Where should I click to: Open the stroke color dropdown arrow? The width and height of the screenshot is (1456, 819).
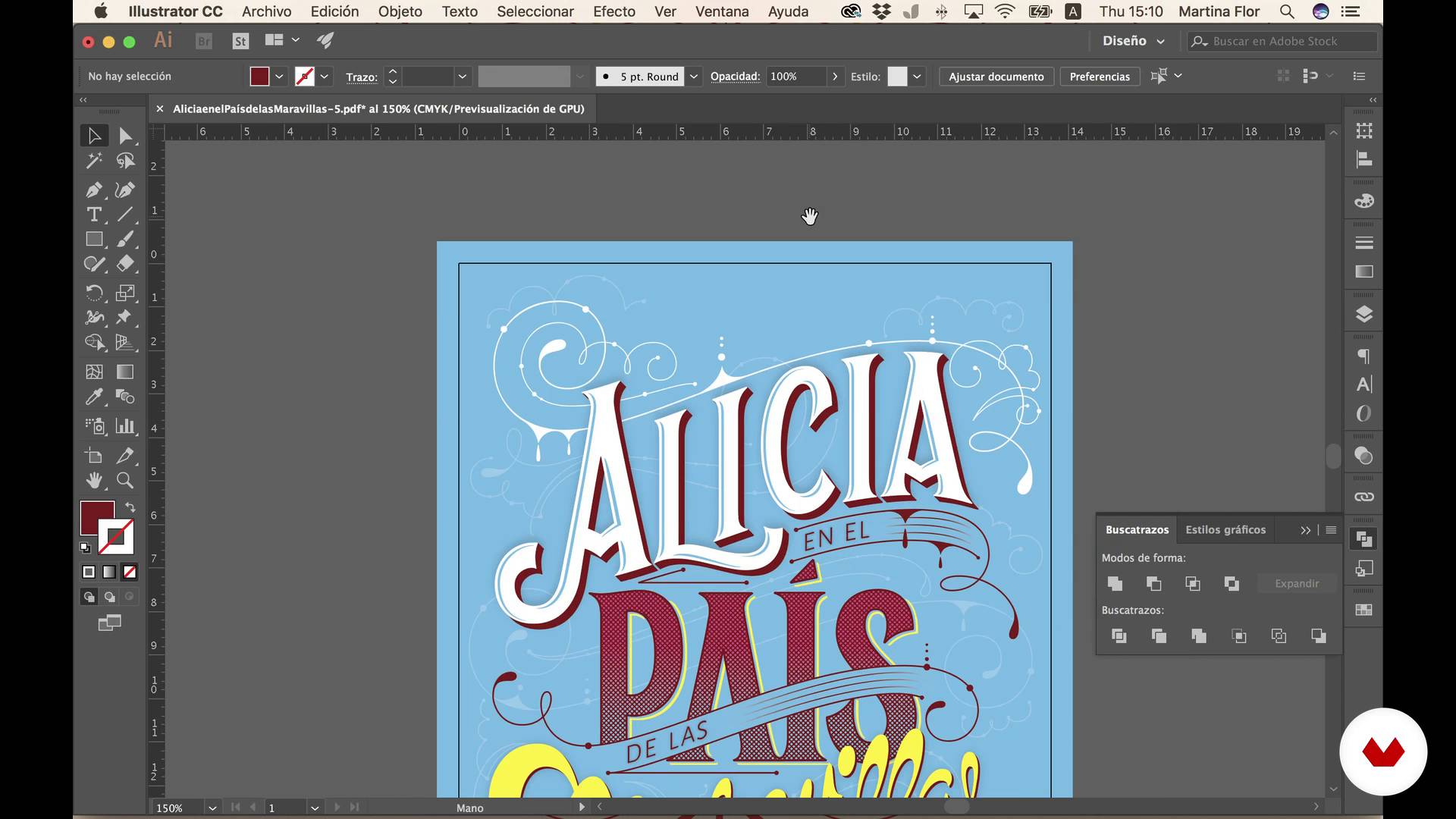click(x=325, y=77)
